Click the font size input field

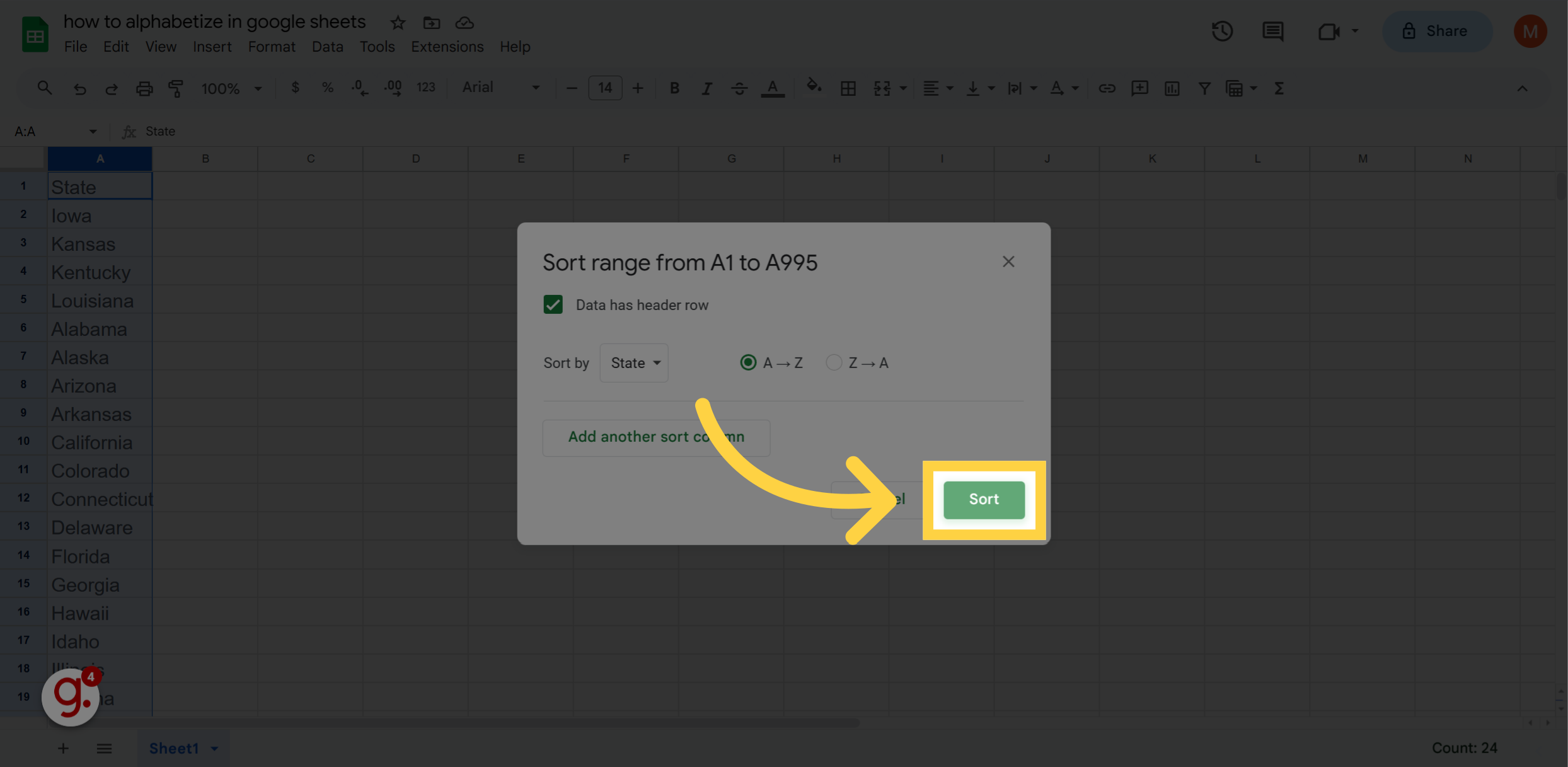[x=605, y=88]
